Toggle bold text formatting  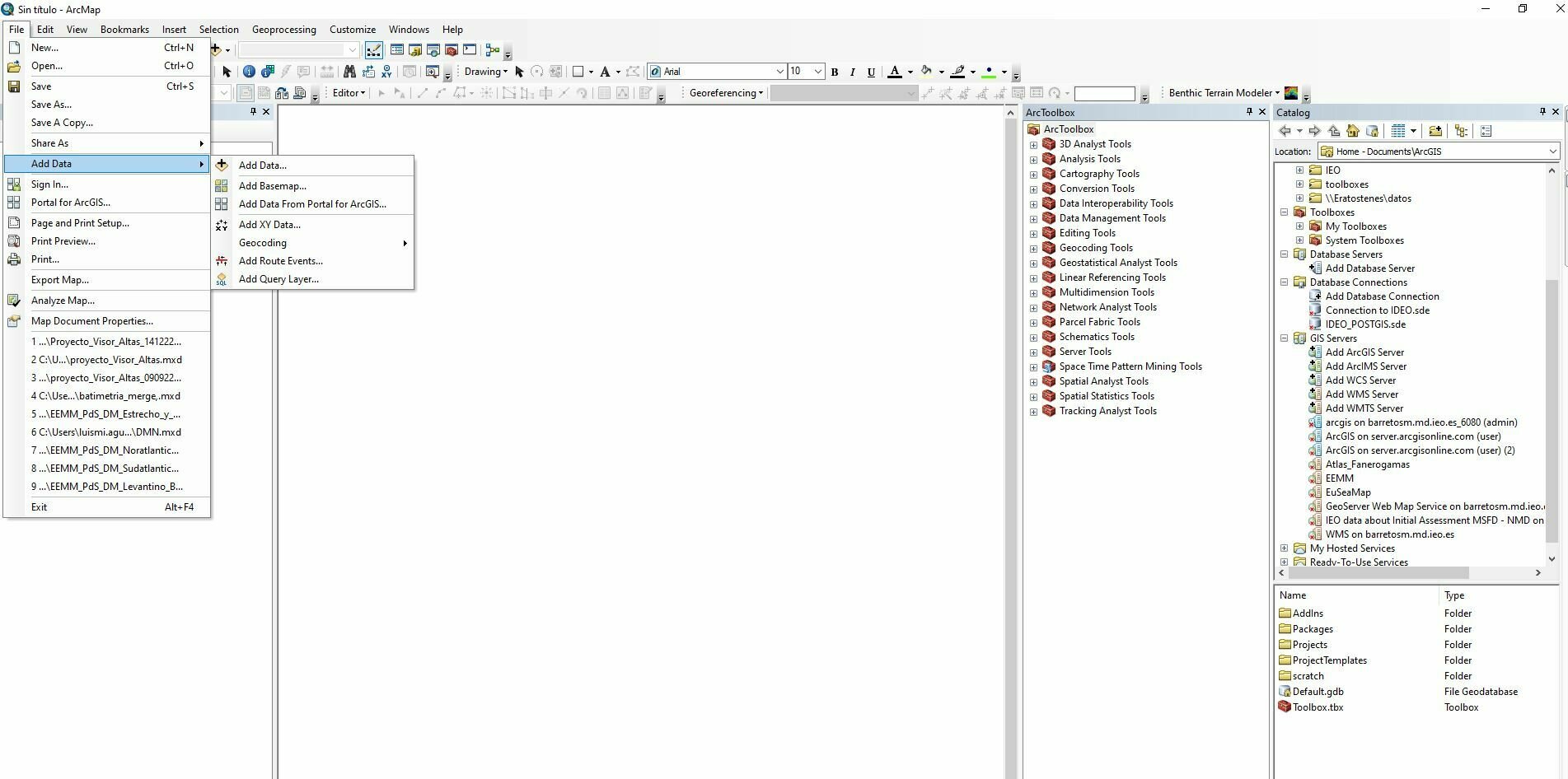pyautogui.click(x=835, y=72)
